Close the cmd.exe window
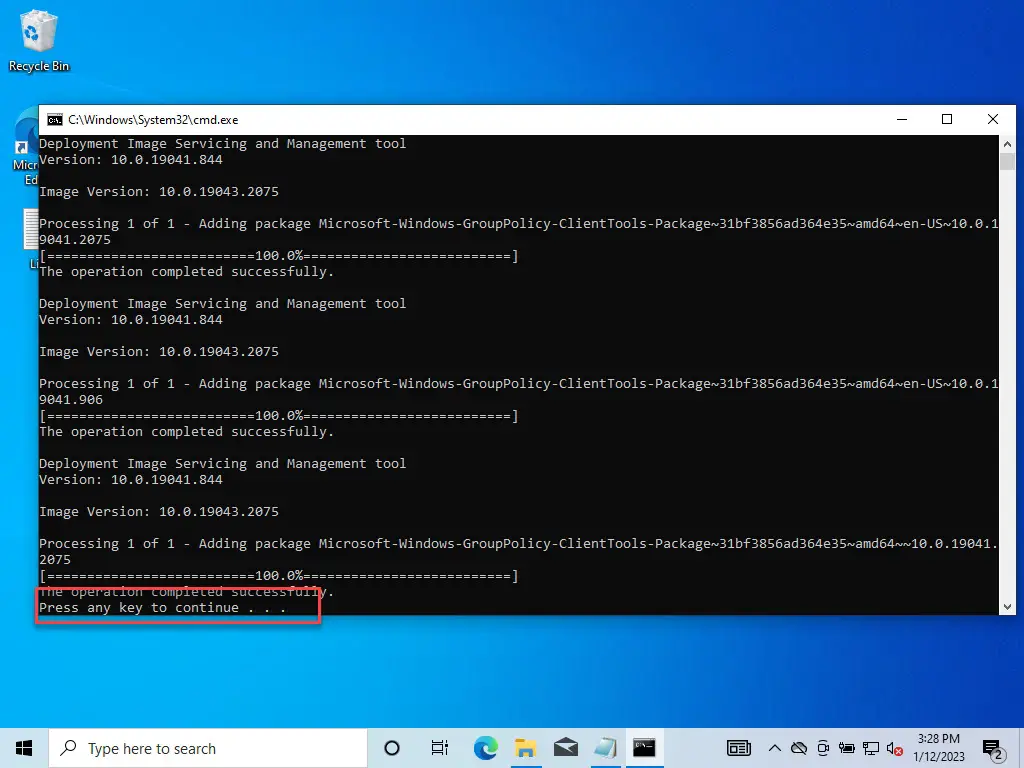Viewport: 1024px width, 768px height. [x=993, y=120]
